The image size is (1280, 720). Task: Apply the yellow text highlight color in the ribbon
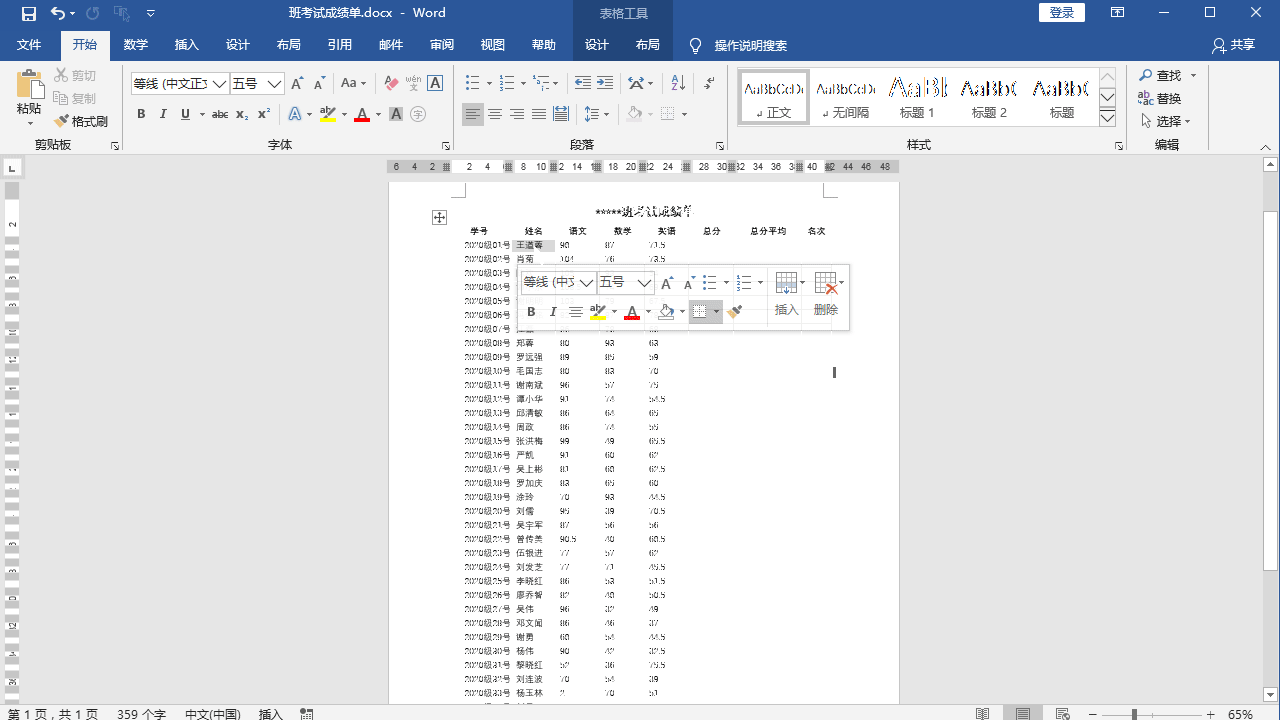pyautogui.click(x=328, y=115)
